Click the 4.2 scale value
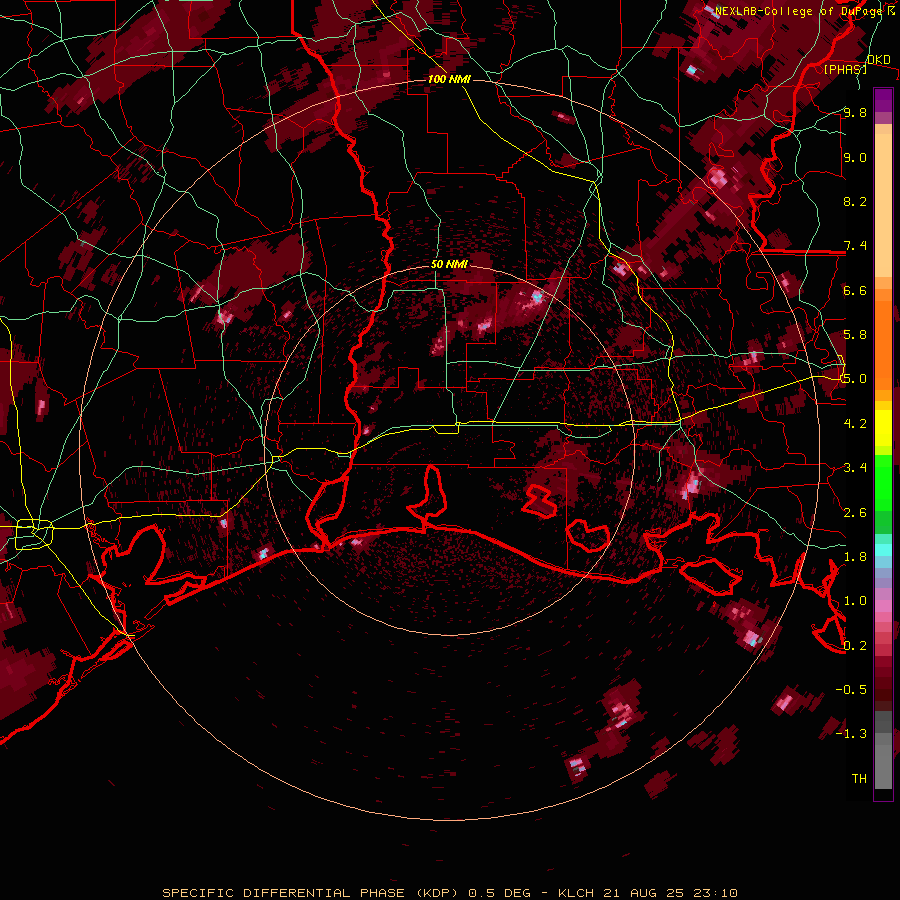 pos(855,423)
